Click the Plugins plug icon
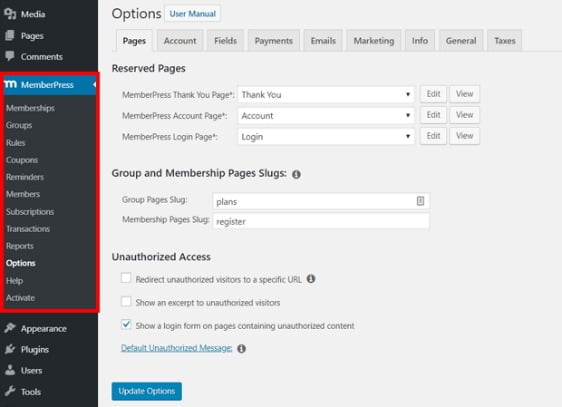Viewport: 562px width, 407px height. pyautogui.click(x=10, y=349)
